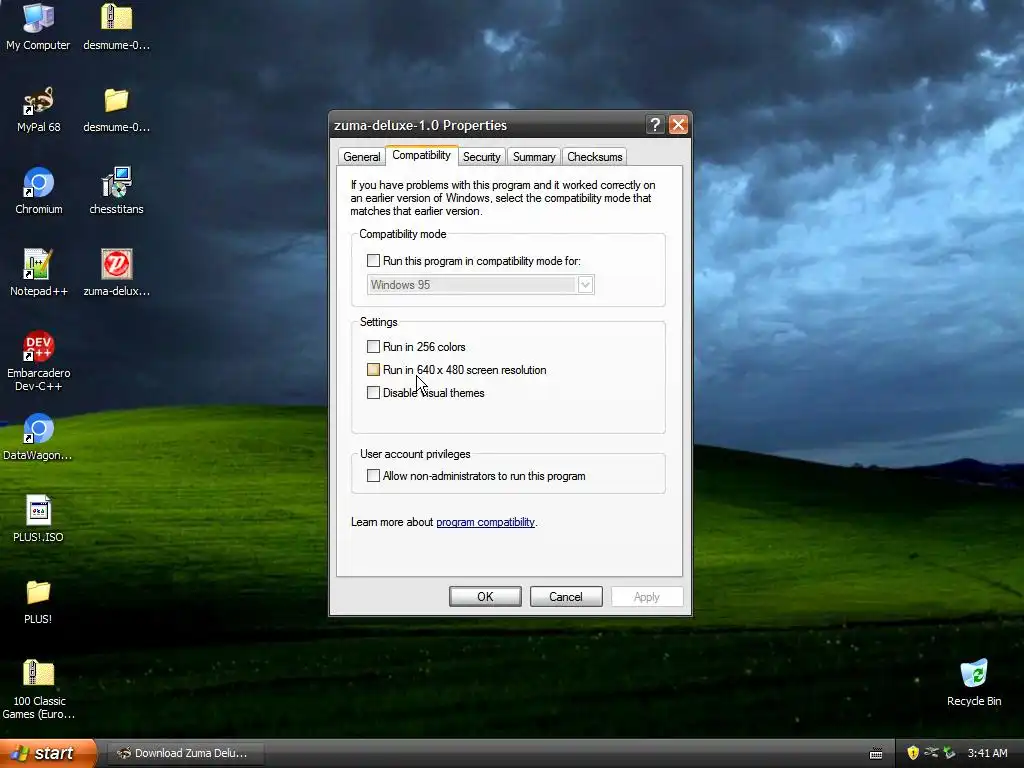Image resolution: width=1024 pixels, height=768 pixels.
Task: Click the security shield tray icon
Action: tap(913, 753)
